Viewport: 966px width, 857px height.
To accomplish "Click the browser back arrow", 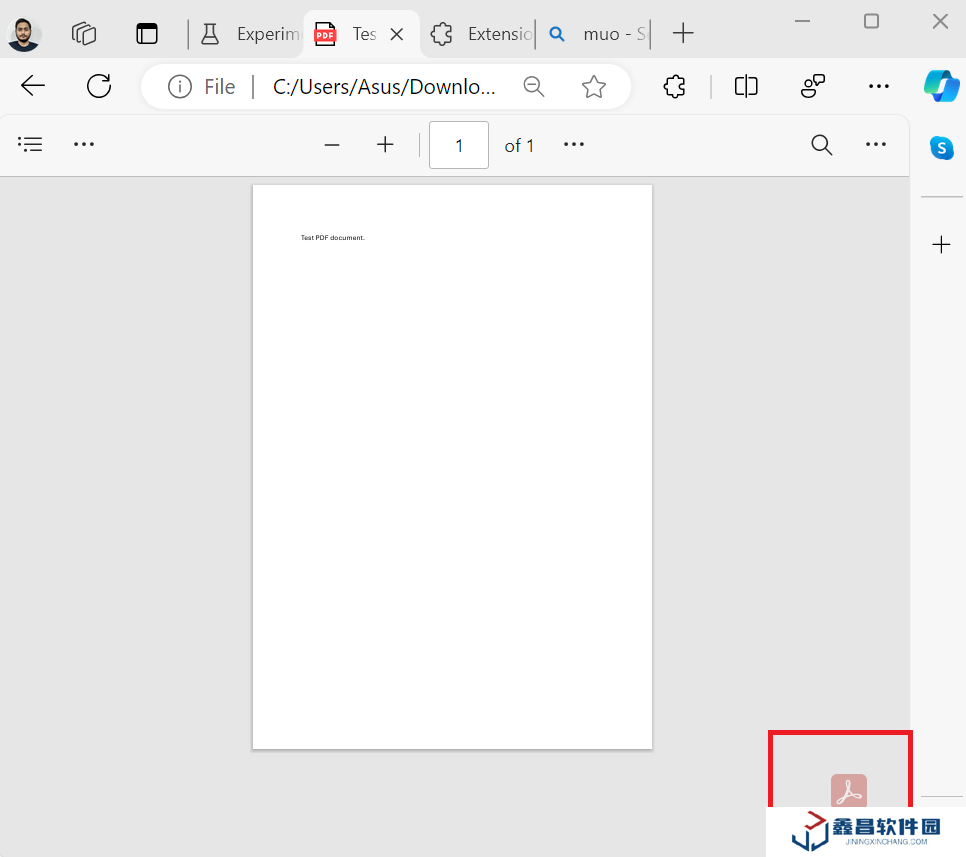I will coord(33,87).
